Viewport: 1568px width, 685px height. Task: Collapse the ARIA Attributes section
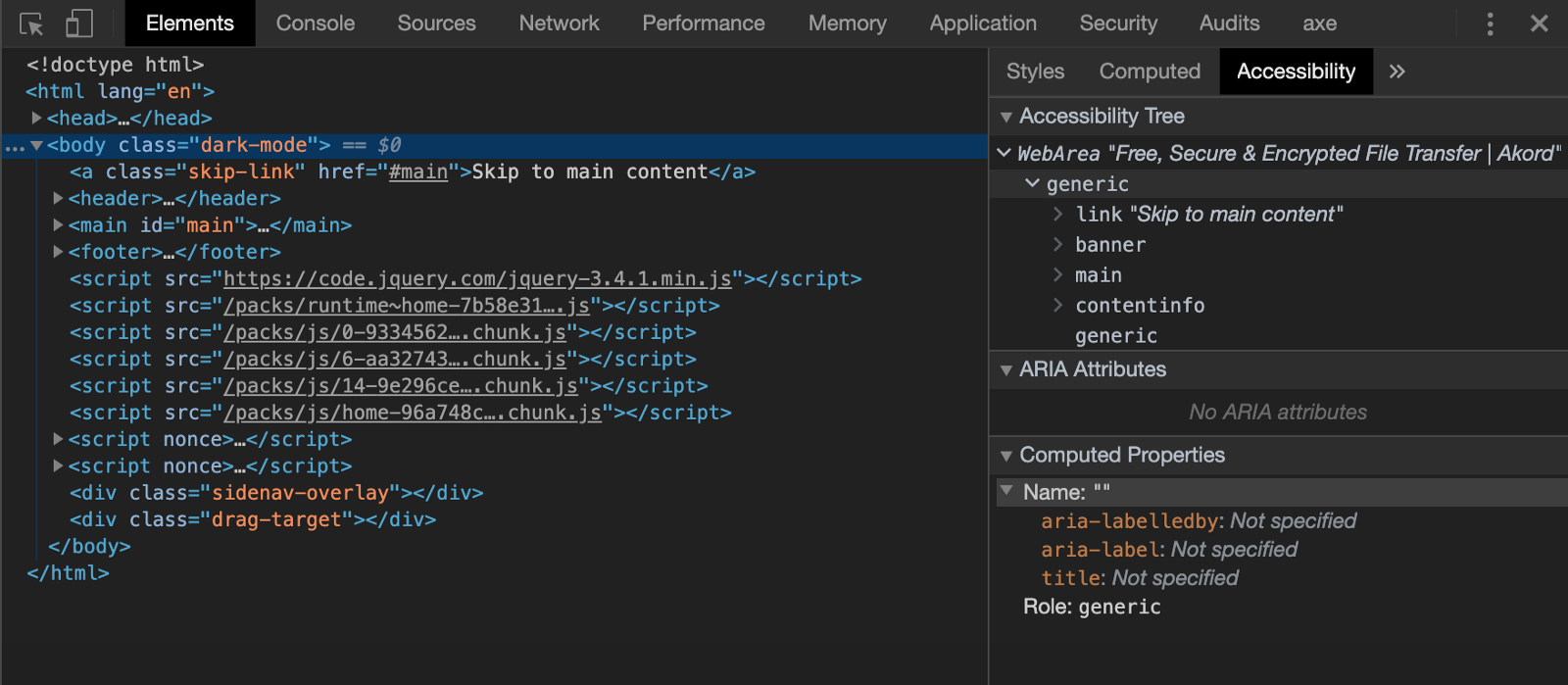(x=1005, y=370)
